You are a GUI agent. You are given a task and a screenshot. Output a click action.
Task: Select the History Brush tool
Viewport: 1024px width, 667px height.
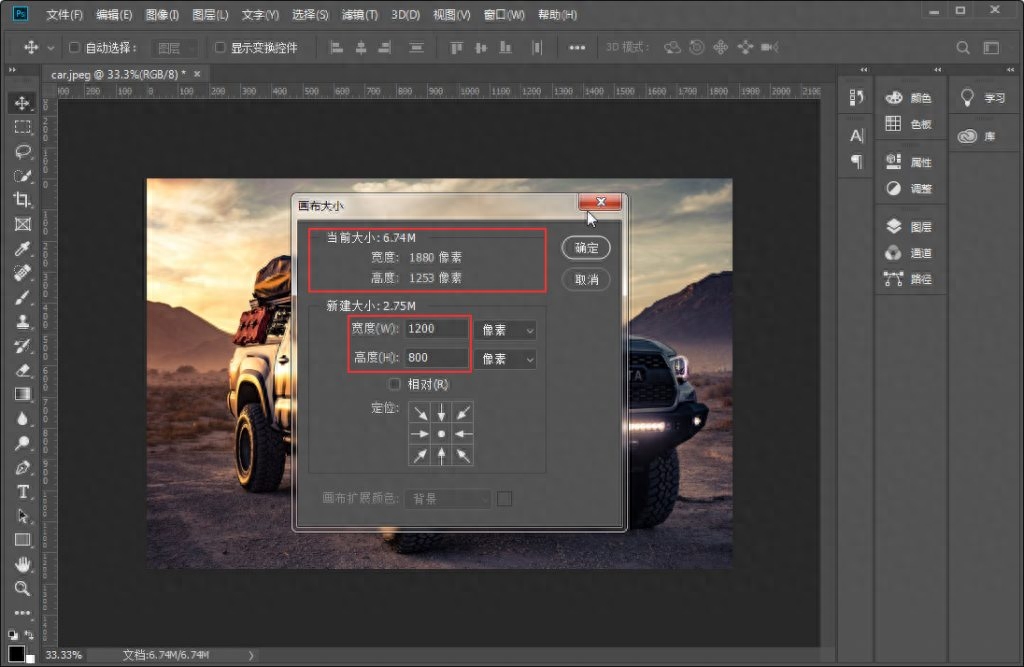22,346
